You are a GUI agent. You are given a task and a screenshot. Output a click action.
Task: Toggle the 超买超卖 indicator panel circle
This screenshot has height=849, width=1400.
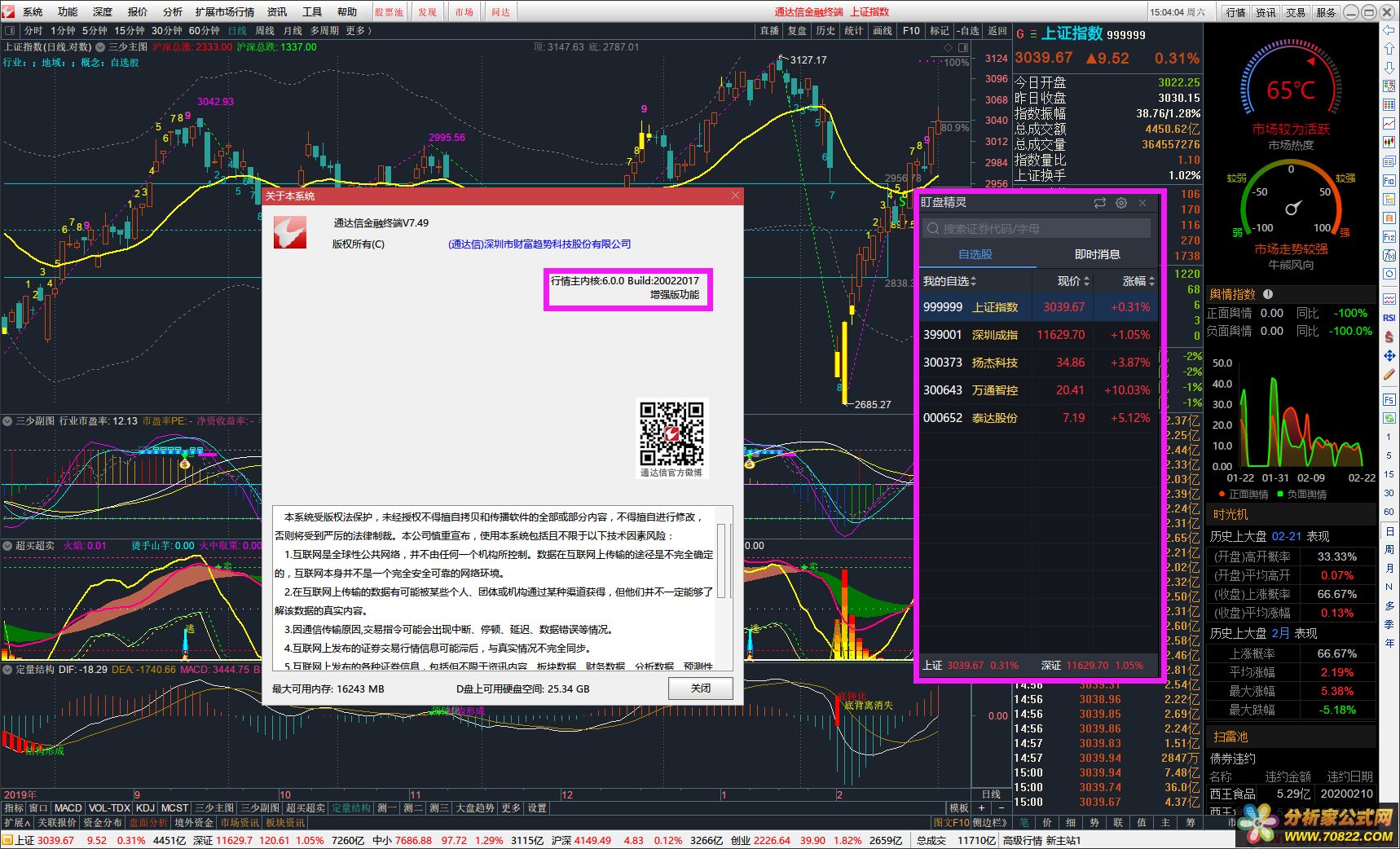pos(7,546)
